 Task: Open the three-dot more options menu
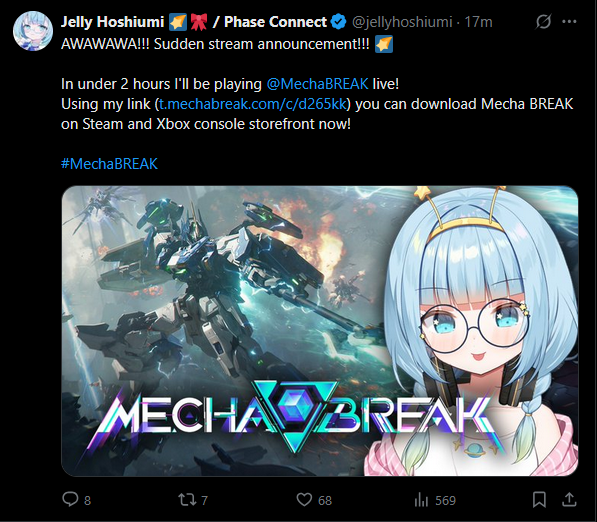pyautogui.click(x=569, y=22)
